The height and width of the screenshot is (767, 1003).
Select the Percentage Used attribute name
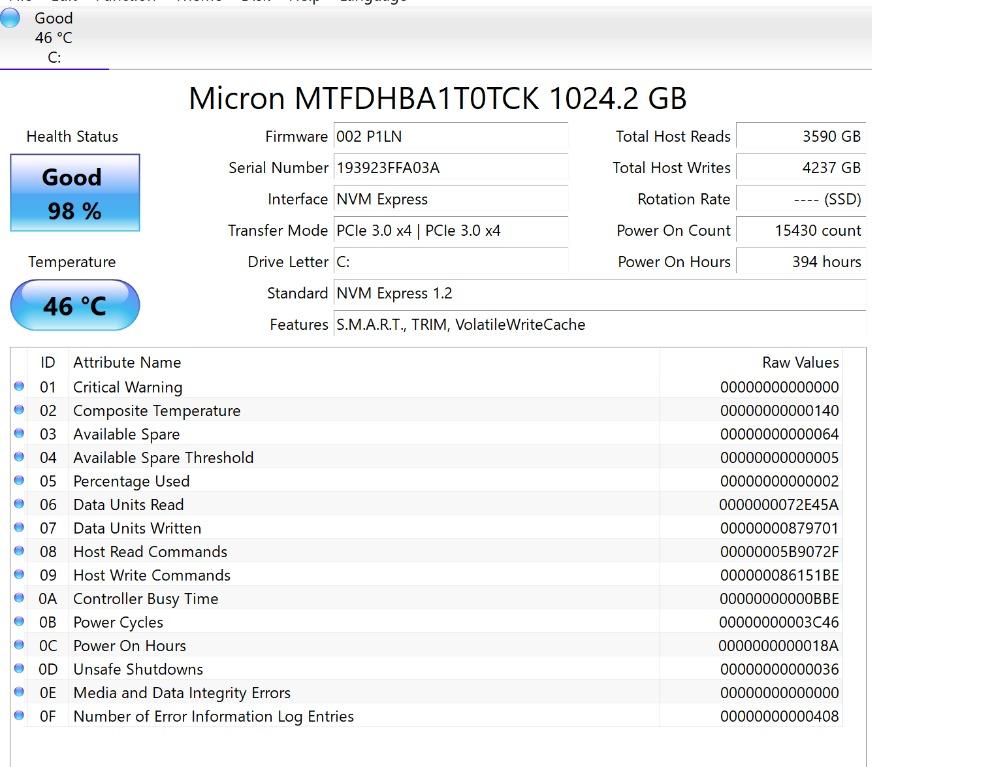(x=131, y=481)
